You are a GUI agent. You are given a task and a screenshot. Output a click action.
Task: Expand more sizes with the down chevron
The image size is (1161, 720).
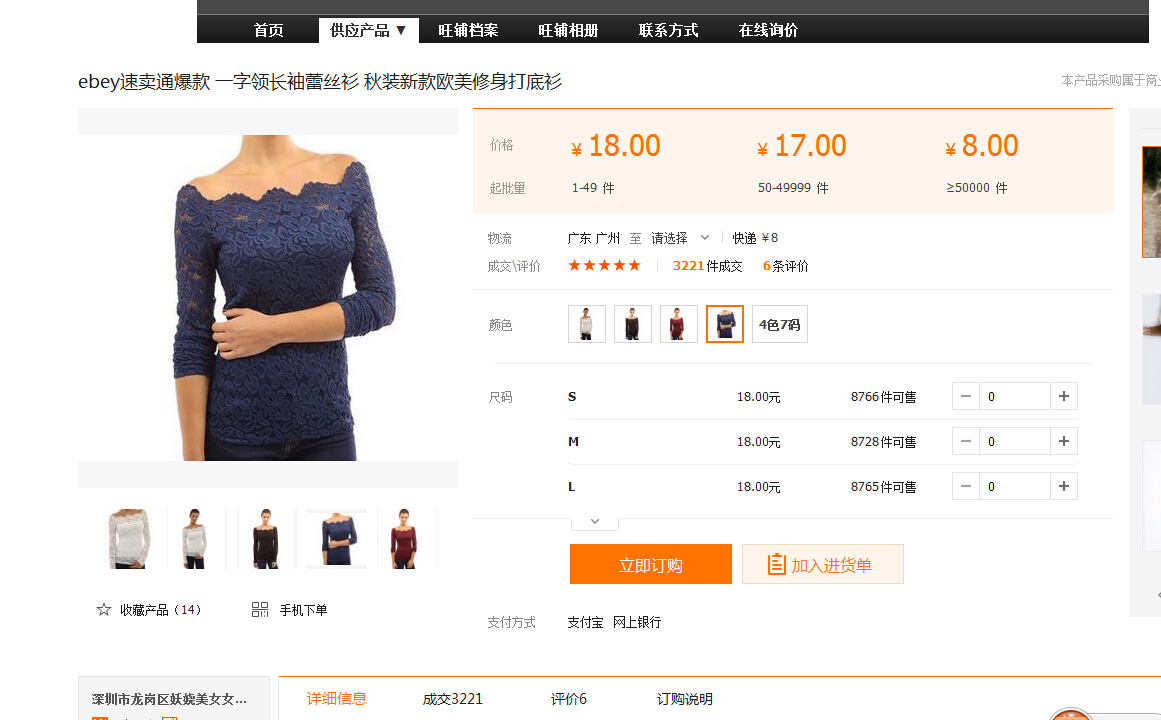pos(595,521)
